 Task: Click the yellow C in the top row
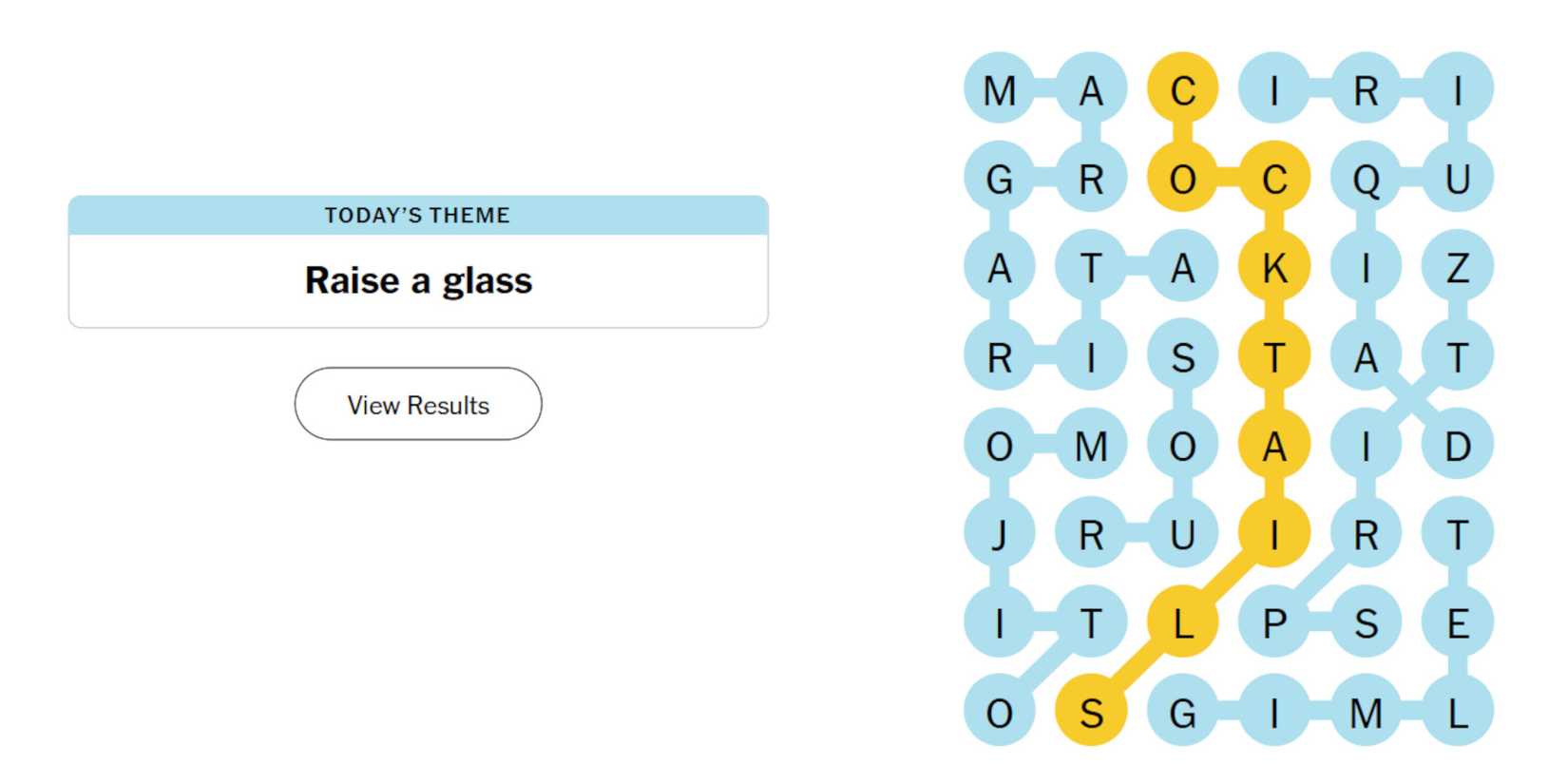point(1183,90)
